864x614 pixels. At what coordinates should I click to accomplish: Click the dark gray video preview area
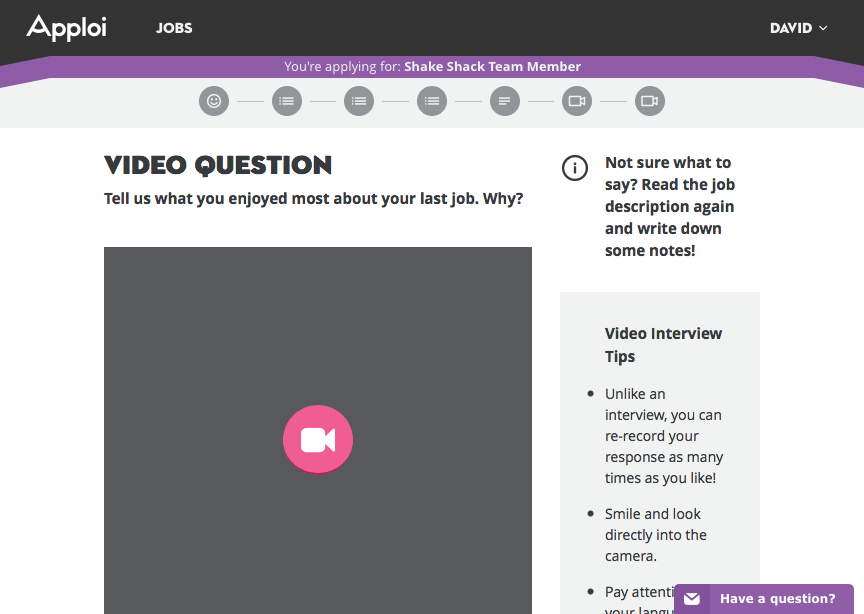[200, 330]
